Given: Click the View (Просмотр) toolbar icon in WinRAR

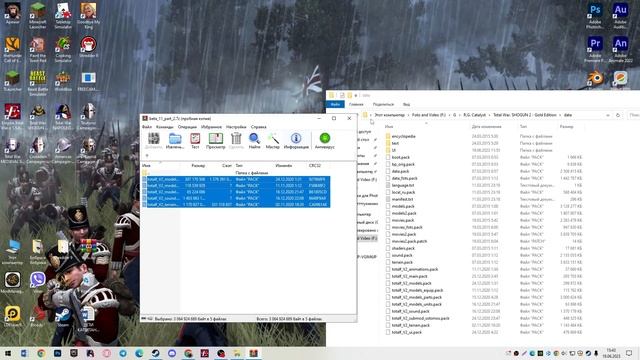Looking at the screenshot, I should 216,141.
